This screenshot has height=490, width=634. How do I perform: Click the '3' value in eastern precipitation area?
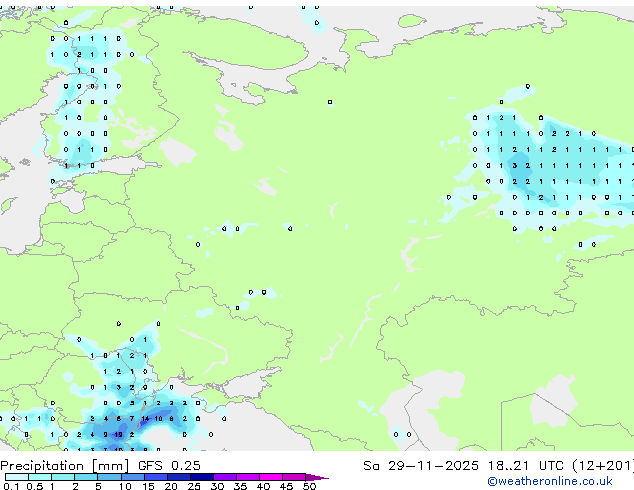[514, 165]
